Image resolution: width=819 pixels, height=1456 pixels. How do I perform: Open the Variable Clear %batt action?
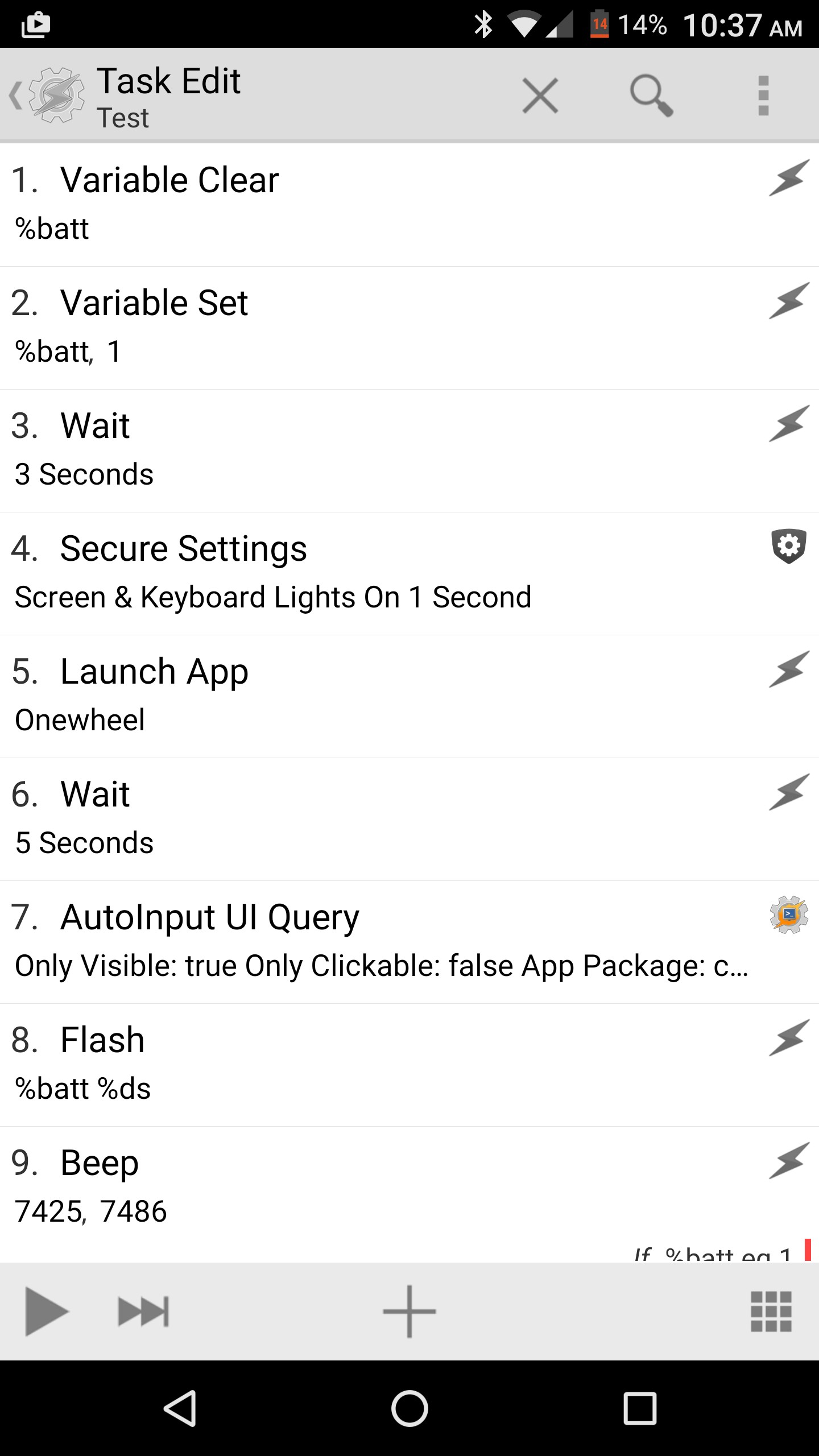click(x=341, y=205)
